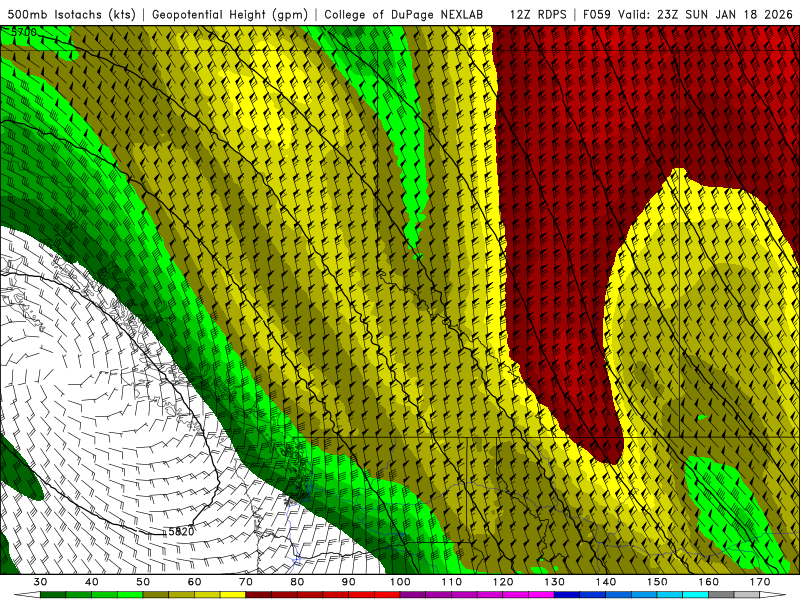Click the "Valid: 23Z SUN JAN 18 2026" text
This screenshot has width=800, height=600.
706,15
